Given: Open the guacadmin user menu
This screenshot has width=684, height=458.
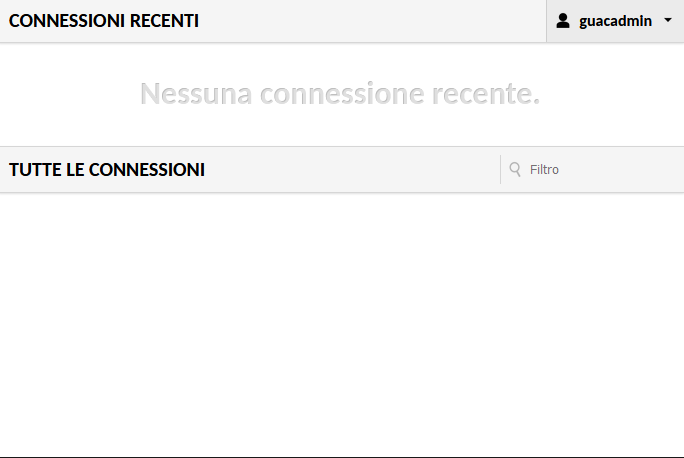Looking at the screenshot, I should click(x=615, y=21).
